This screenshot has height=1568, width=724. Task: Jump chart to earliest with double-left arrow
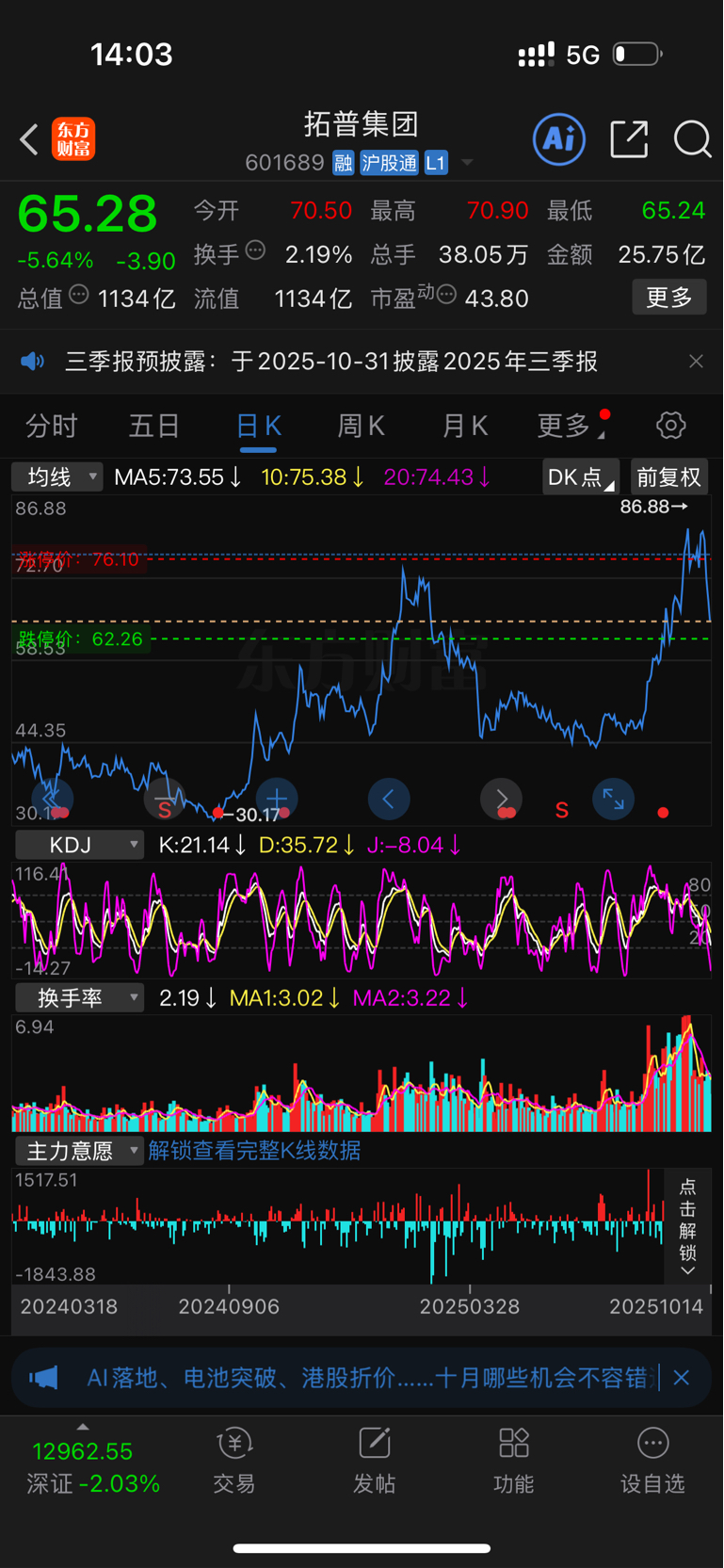tap(51, 800)
